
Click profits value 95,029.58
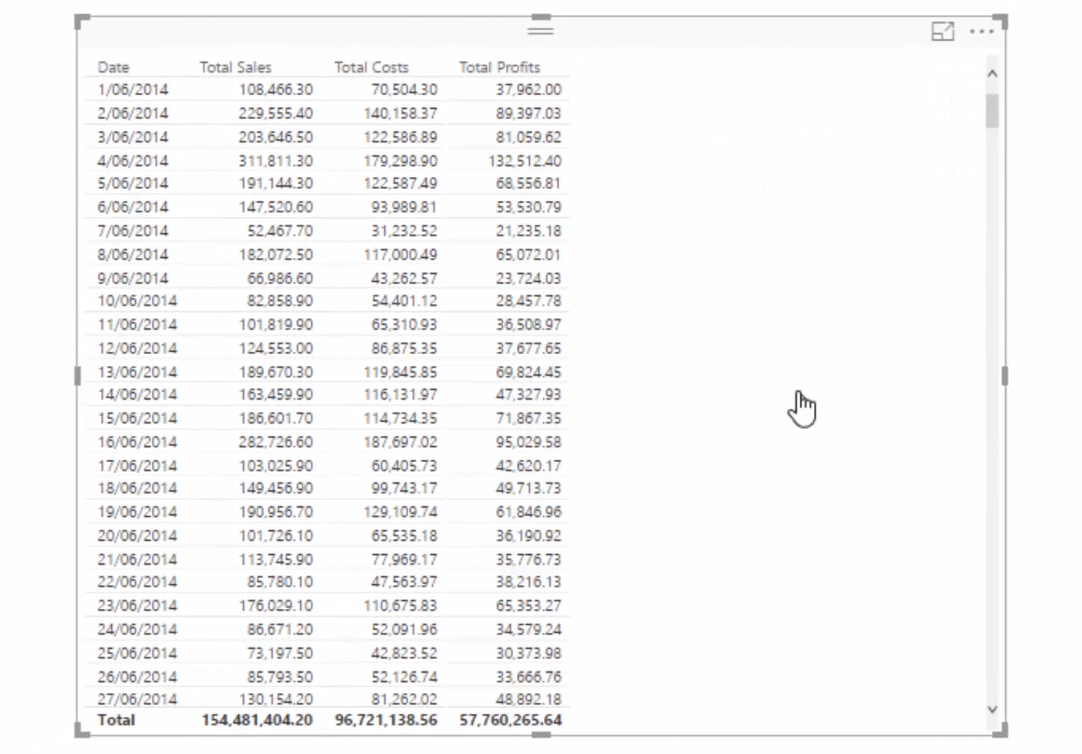click(x=529, y=442)
